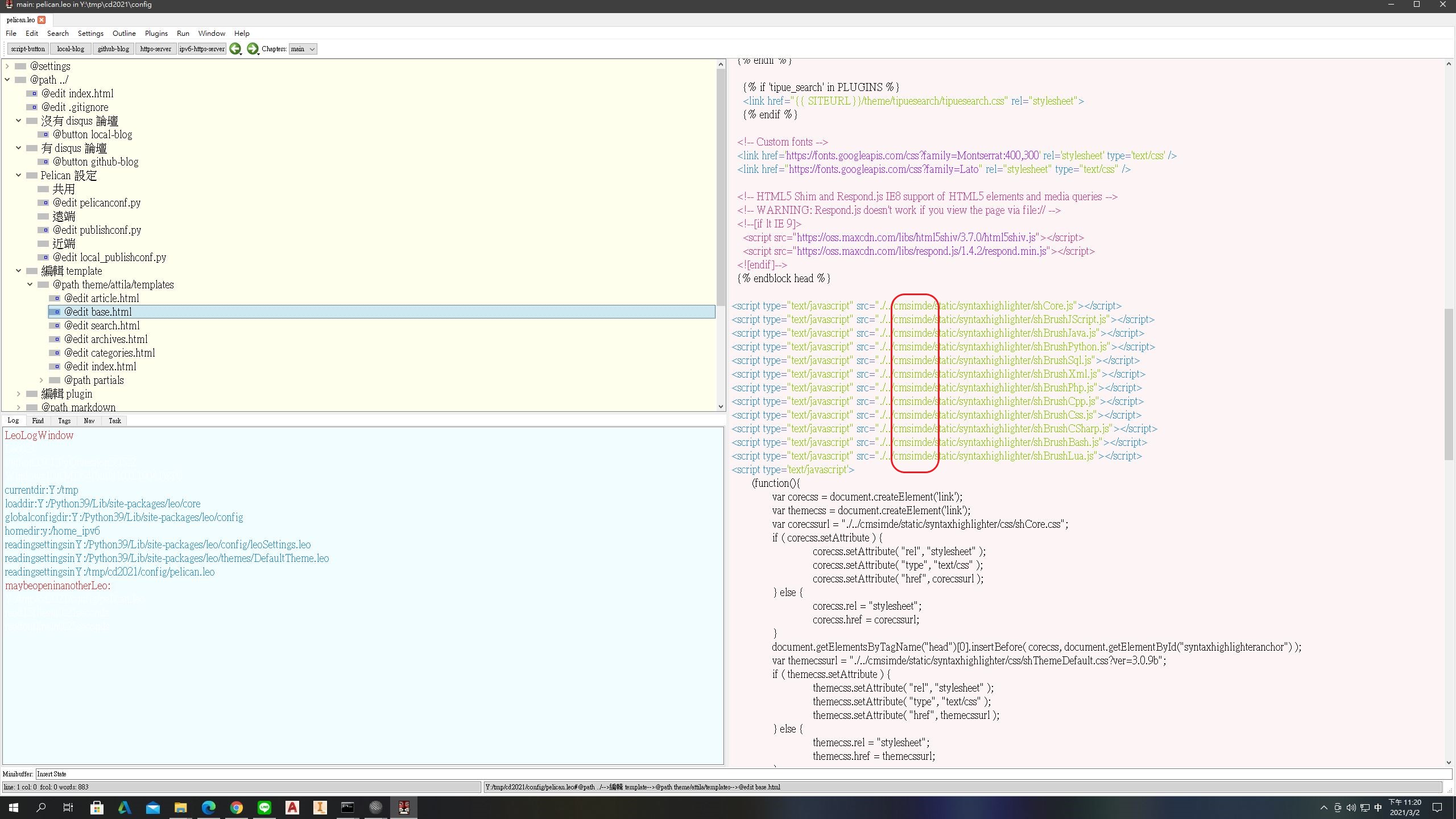The width and height of the screenshot is (1456, 819).
Task: Click the outline tree vertical scrollbar
Action: coord(721,188)
